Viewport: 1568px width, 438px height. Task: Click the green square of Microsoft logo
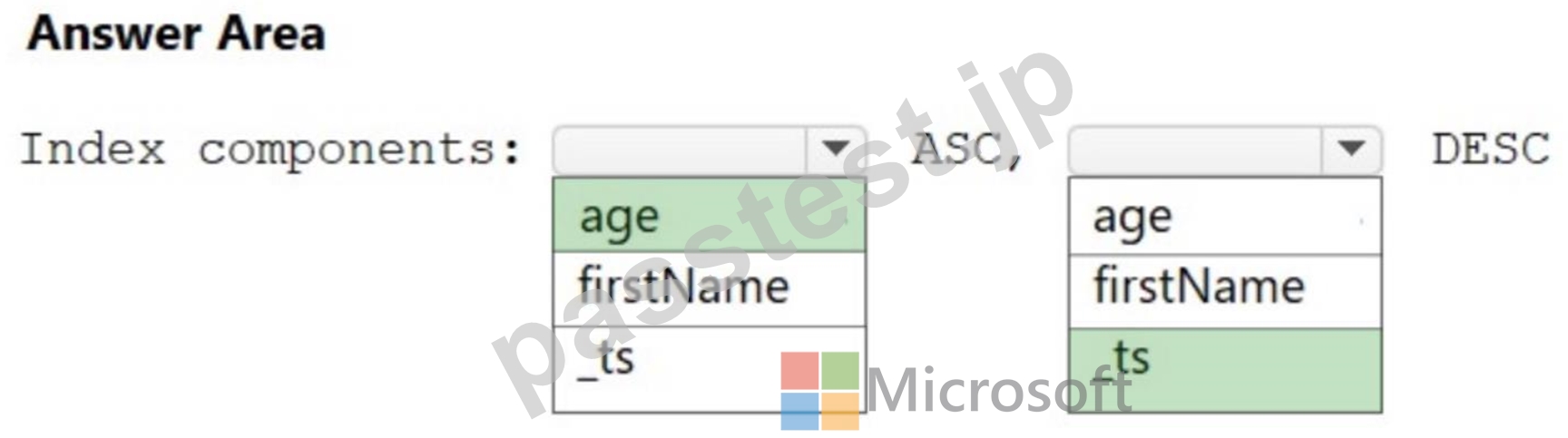pos(839,370)
